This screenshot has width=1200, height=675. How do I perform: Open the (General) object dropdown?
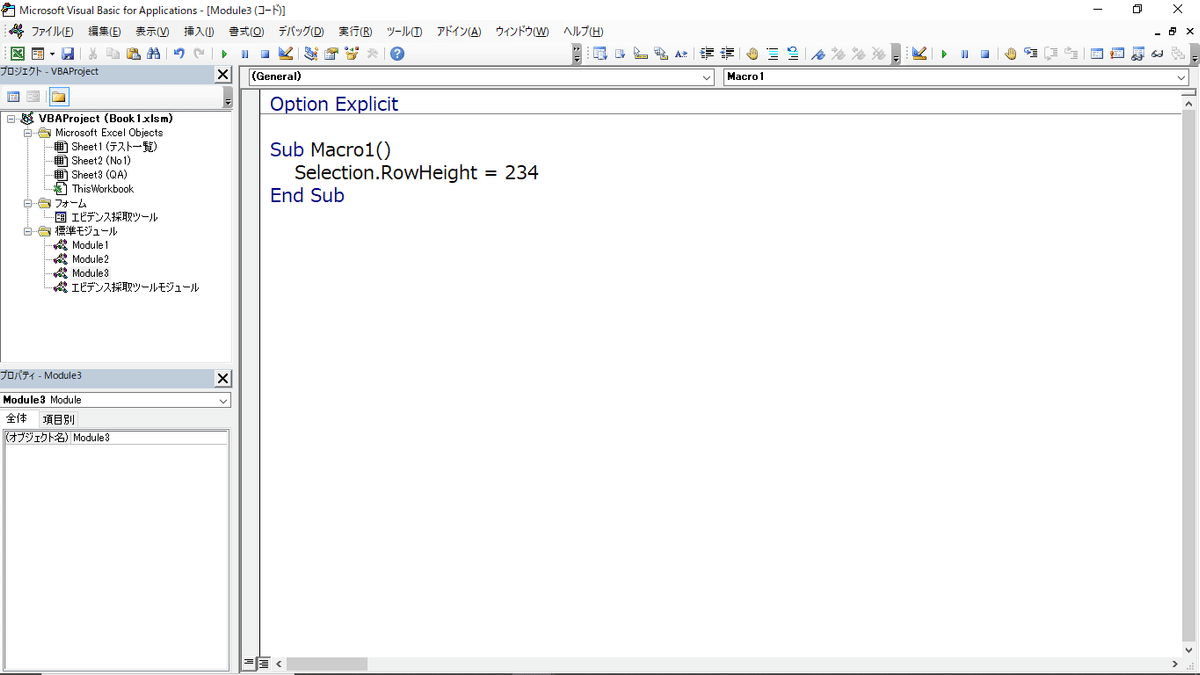pyautogui.click(x=707, y=77)
